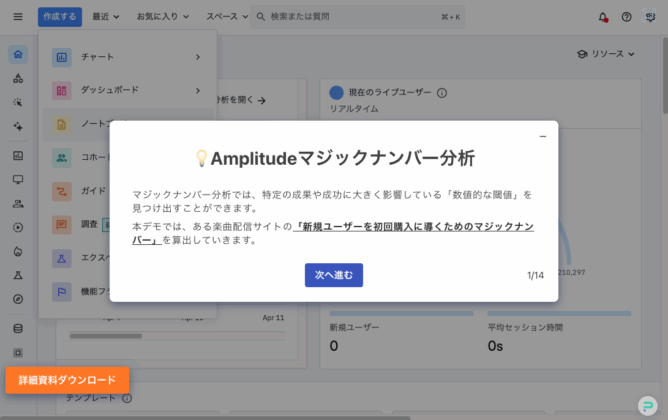Click the experiment flask icon in menu
Viewport: 668px width, 420px height.
coord(62,258)
